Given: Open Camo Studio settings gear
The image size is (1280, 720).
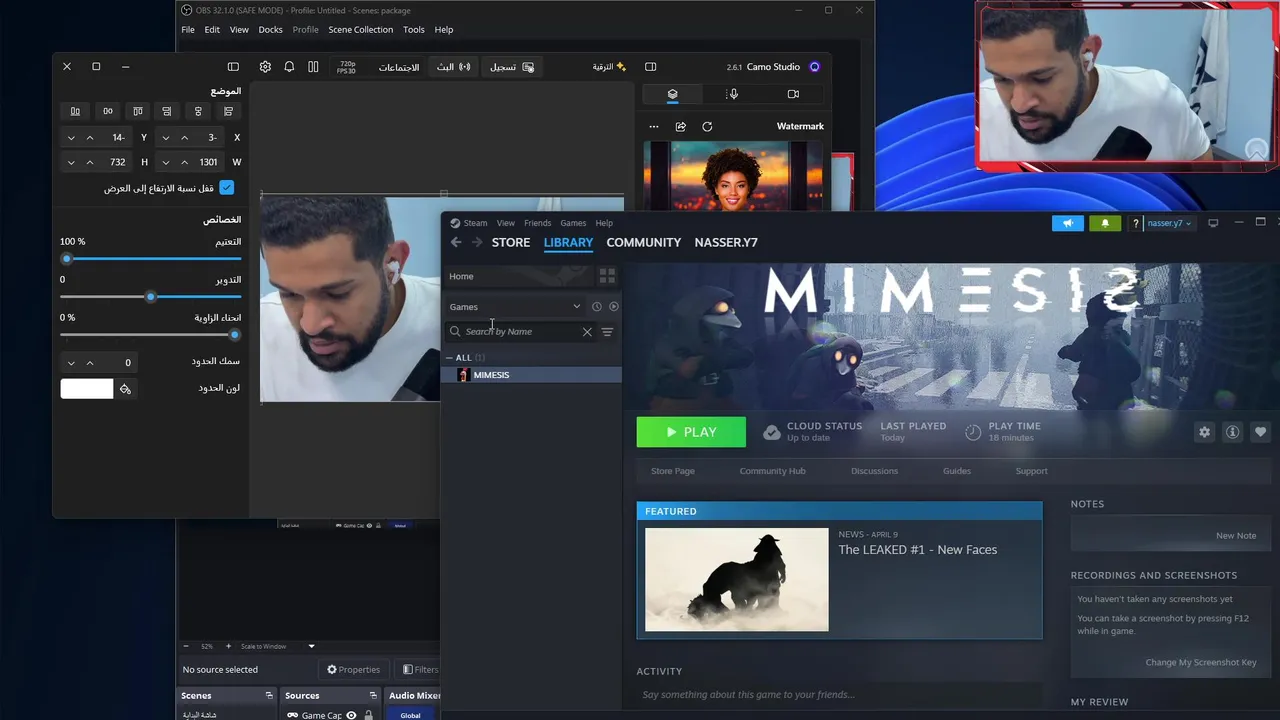Looking at the screenshot, I should [265, 67].
